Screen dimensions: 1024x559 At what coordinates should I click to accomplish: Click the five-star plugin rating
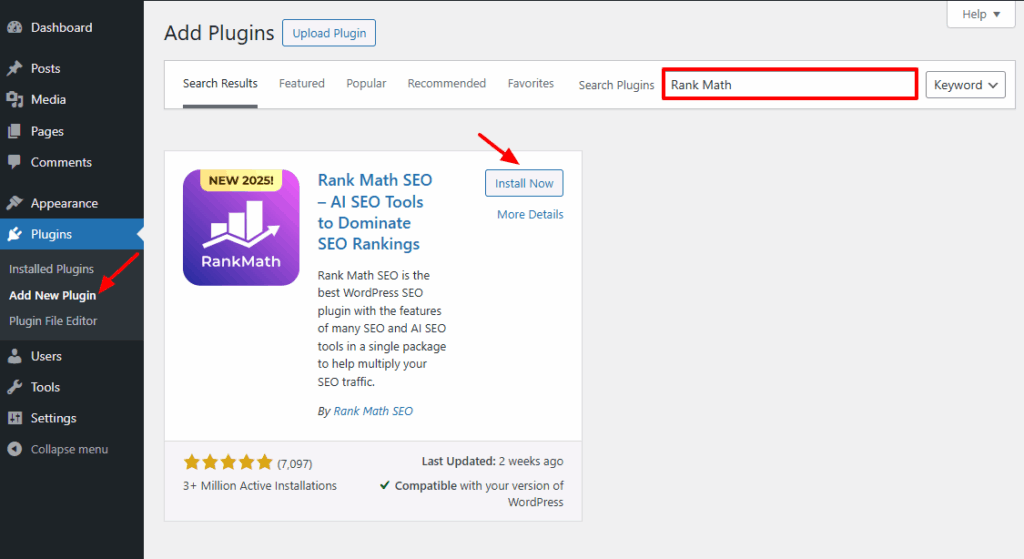[x=228, y=463]
